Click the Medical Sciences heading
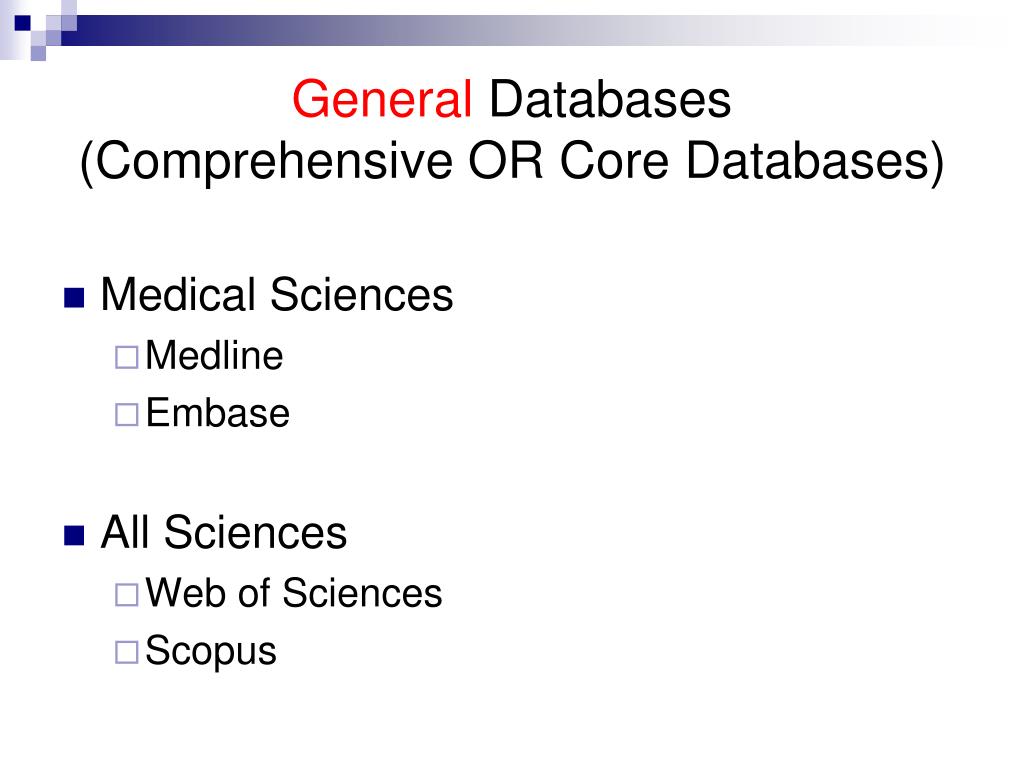This screenshot has height=768, width=1024. [276, 295]
